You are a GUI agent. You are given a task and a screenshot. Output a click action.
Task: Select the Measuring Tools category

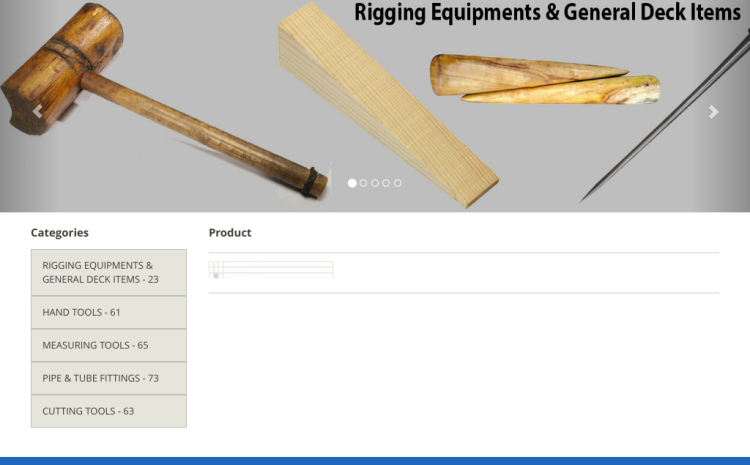coord(109,345)
